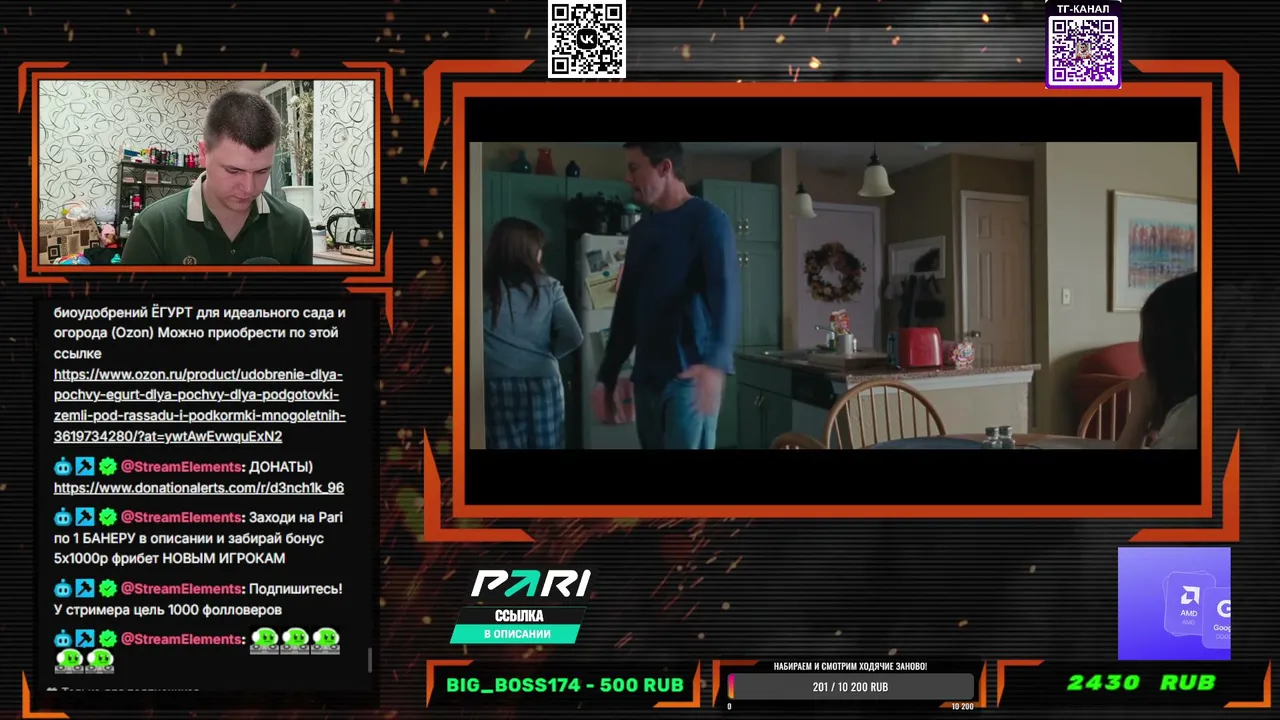Click the movie video frame

point(833,295)
